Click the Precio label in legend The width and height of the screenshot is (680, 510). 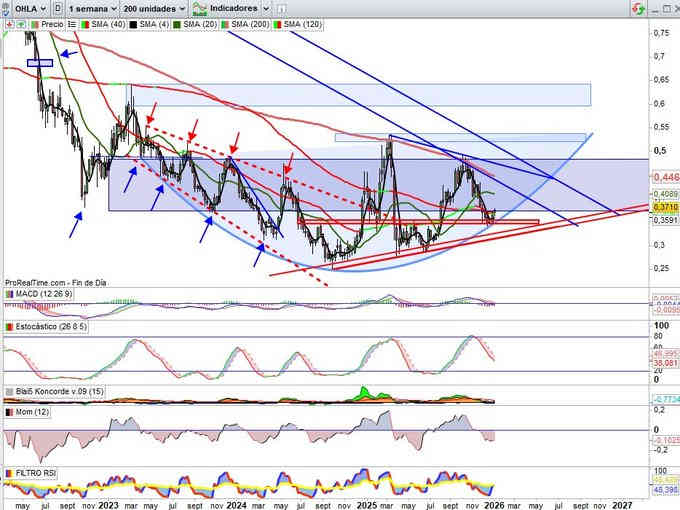pyautogui.click(x=52, y=23)
